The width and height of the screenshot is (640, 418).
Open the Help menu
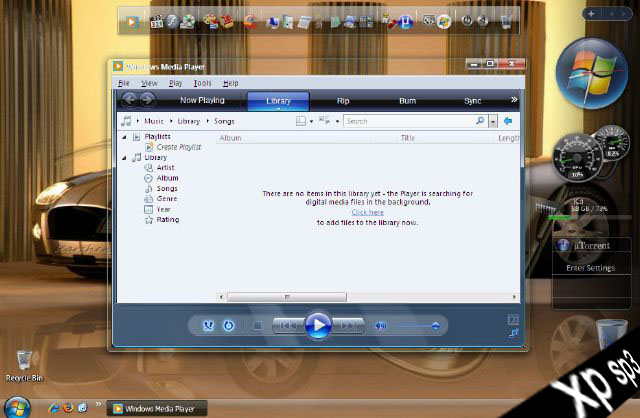(x=231, y=83)
